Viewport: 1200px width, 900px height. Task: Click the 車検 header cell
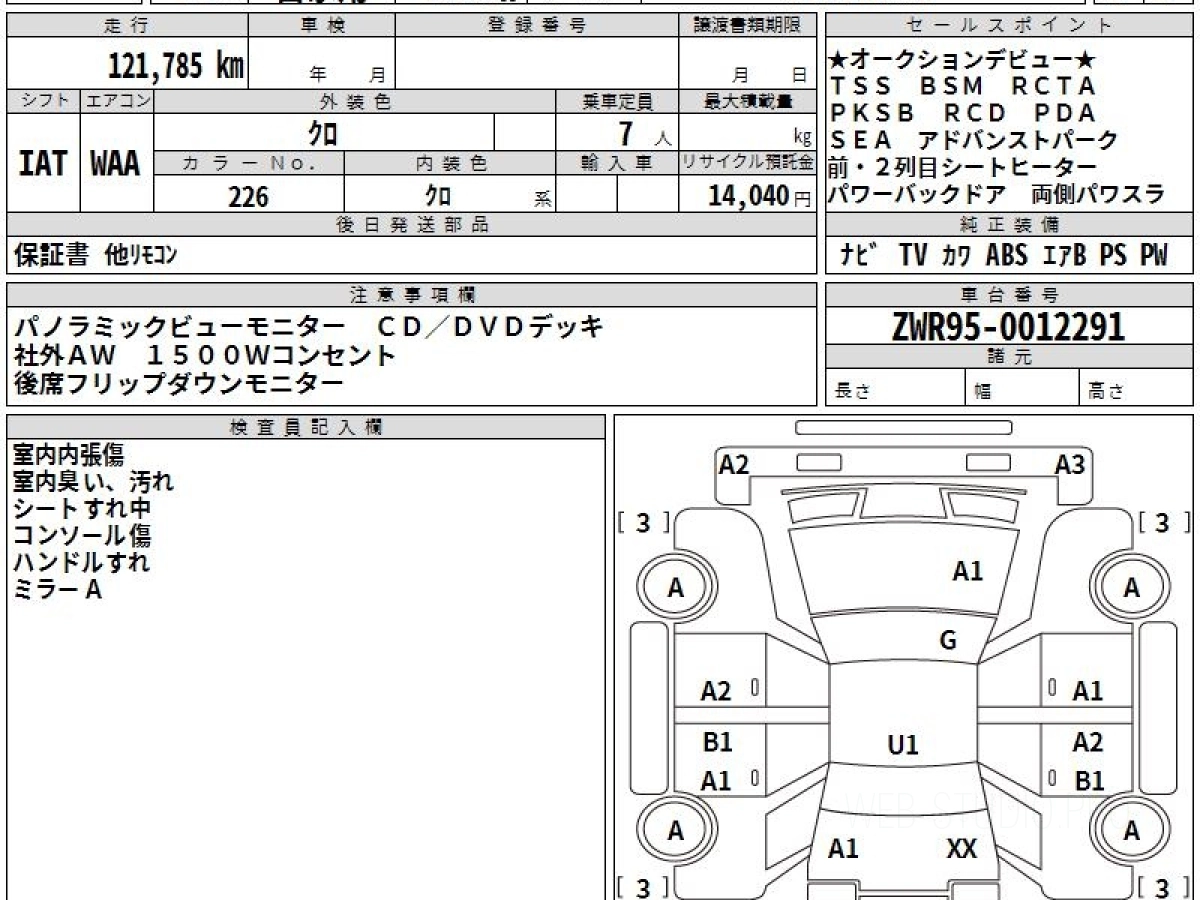click(x=322, y=26)
